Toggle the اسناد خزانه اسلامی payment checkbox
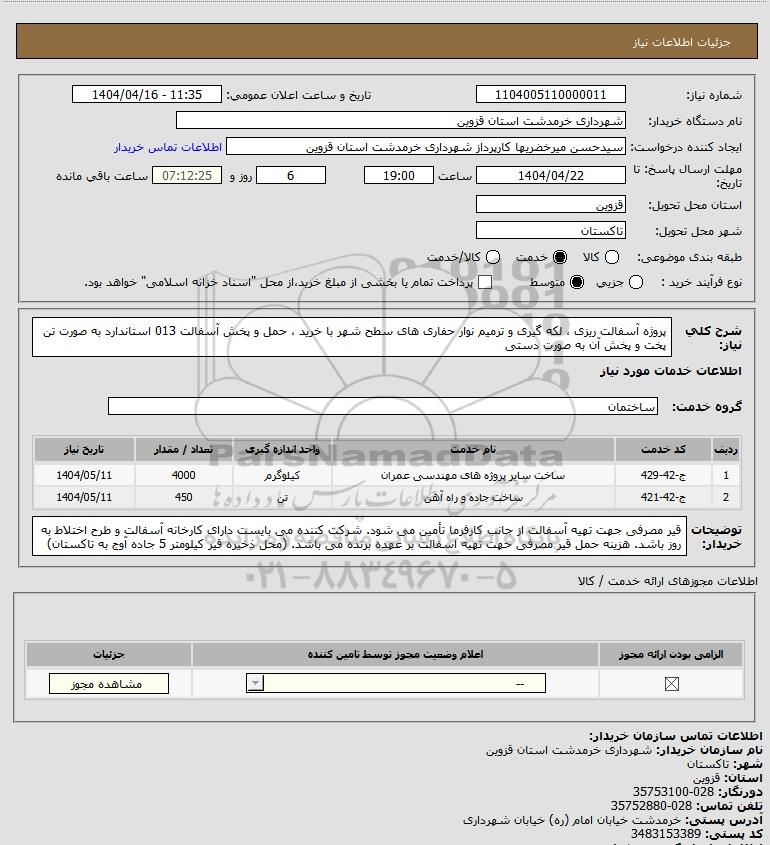This screenshot has height=845, width=770. click(485, 282)
